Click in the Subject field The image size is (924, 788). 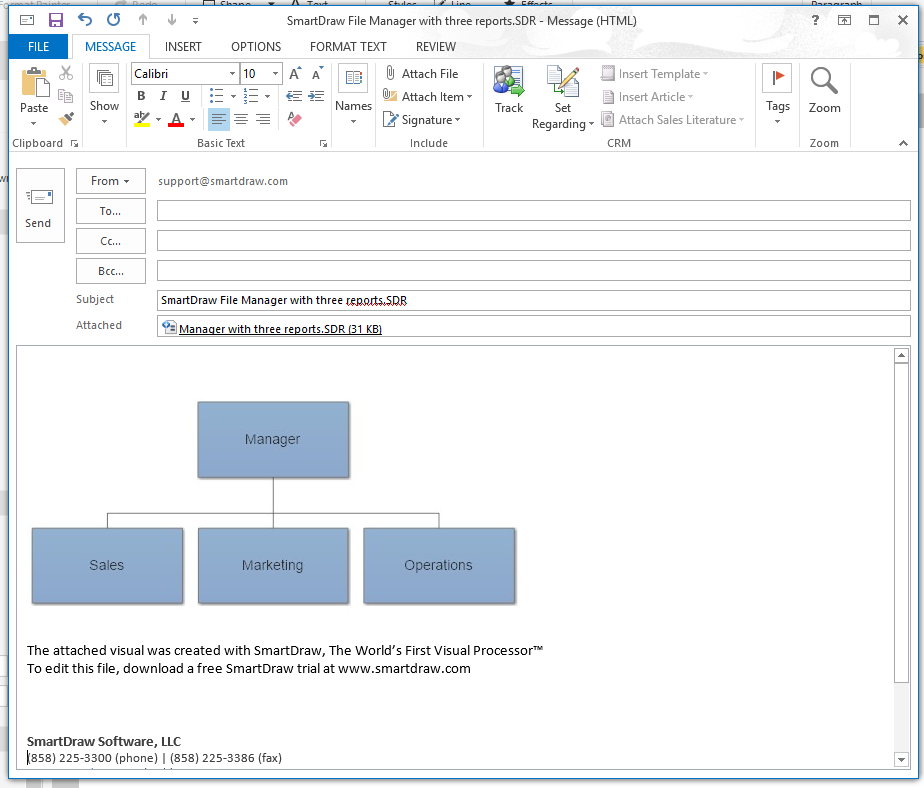(x=533, y=300)
